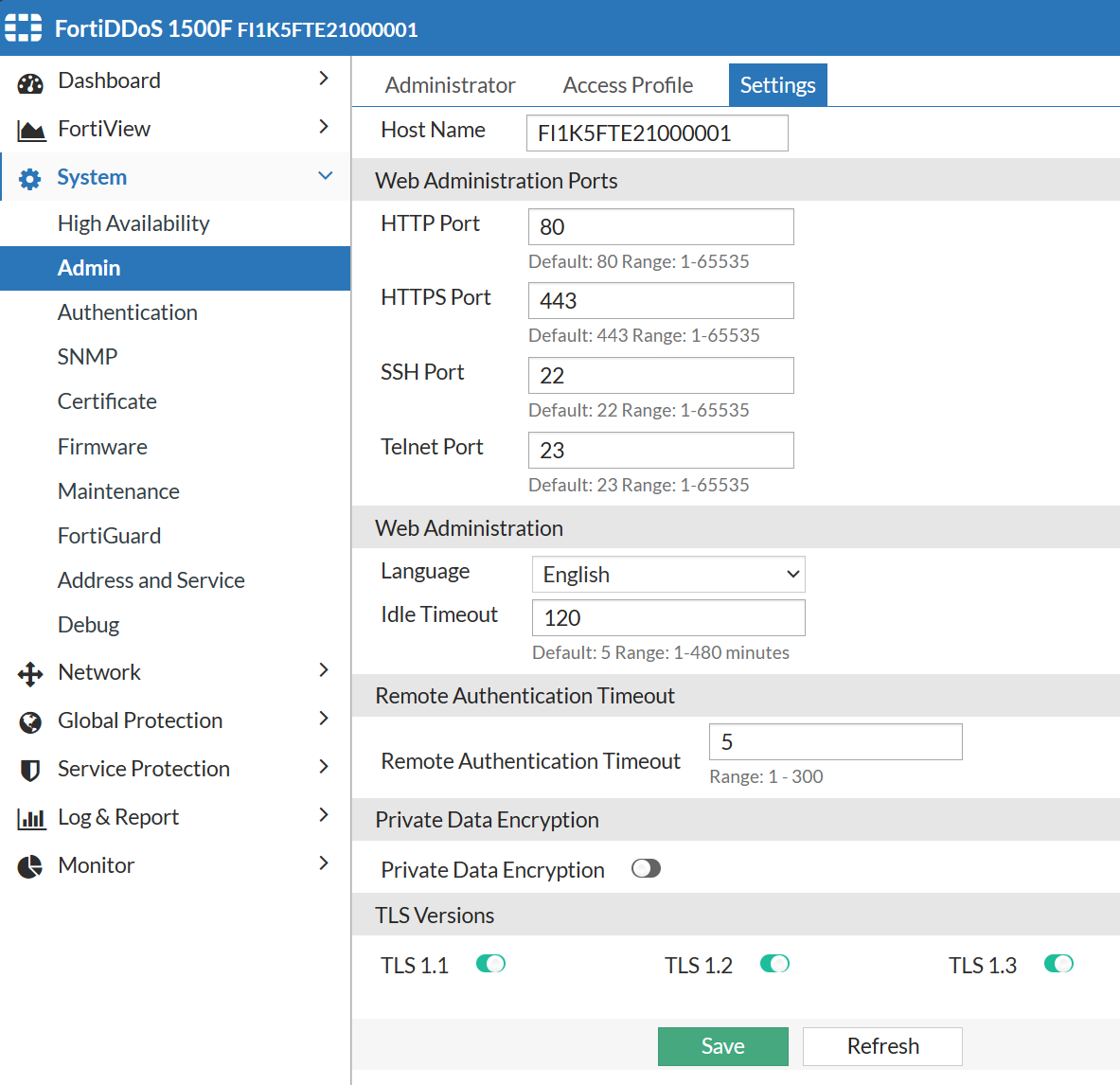Expand the Dashboard menu chevron
The image size is (1120, 1085).
[324, 78]
